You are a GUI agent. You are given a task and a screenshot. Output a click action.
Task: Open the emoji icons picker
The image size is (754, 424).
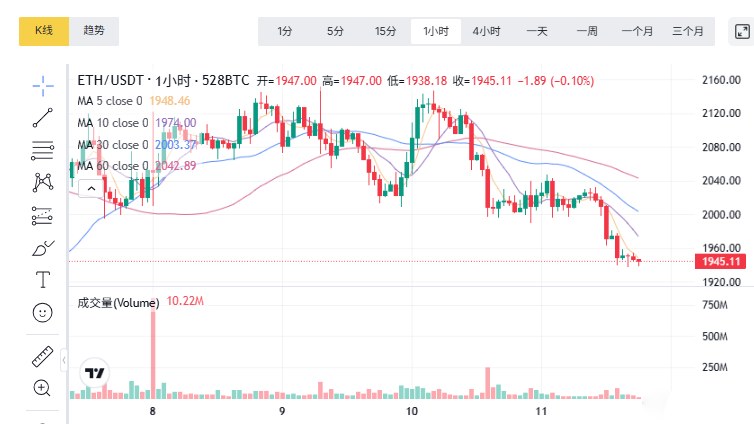tap(43, 312)
